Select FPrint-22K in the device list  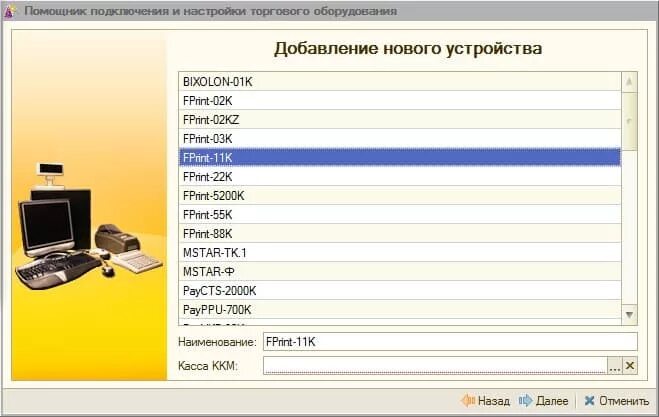coord(400,177)
